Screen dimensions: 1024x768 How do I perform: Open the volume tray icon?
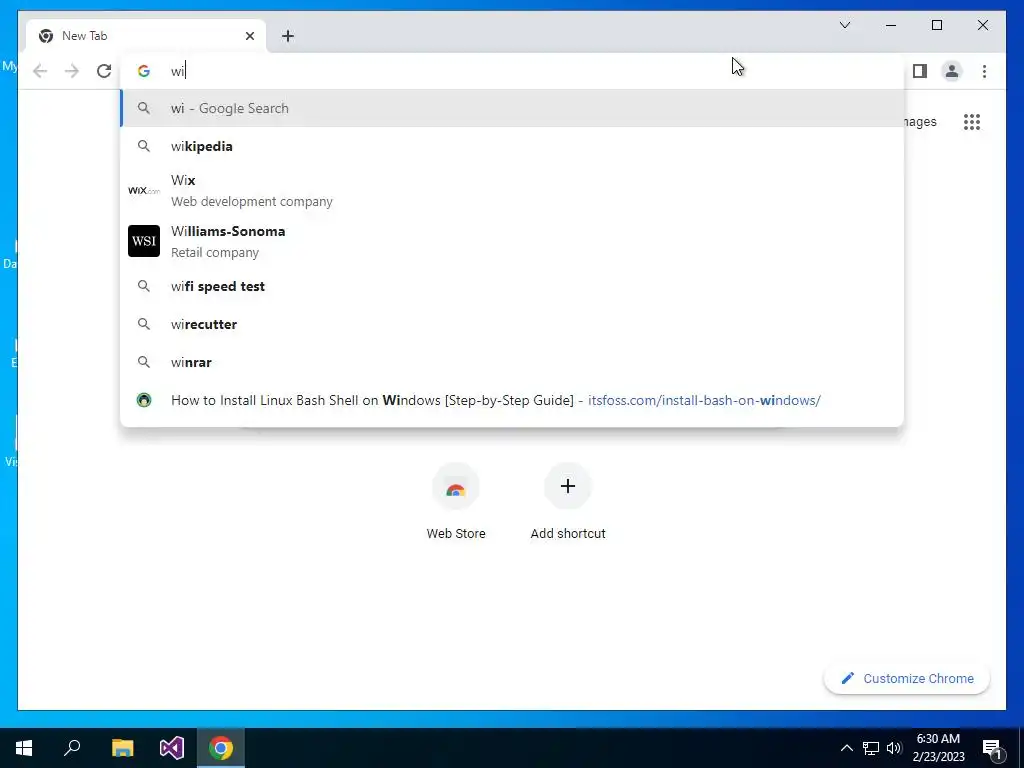(894, 748)
